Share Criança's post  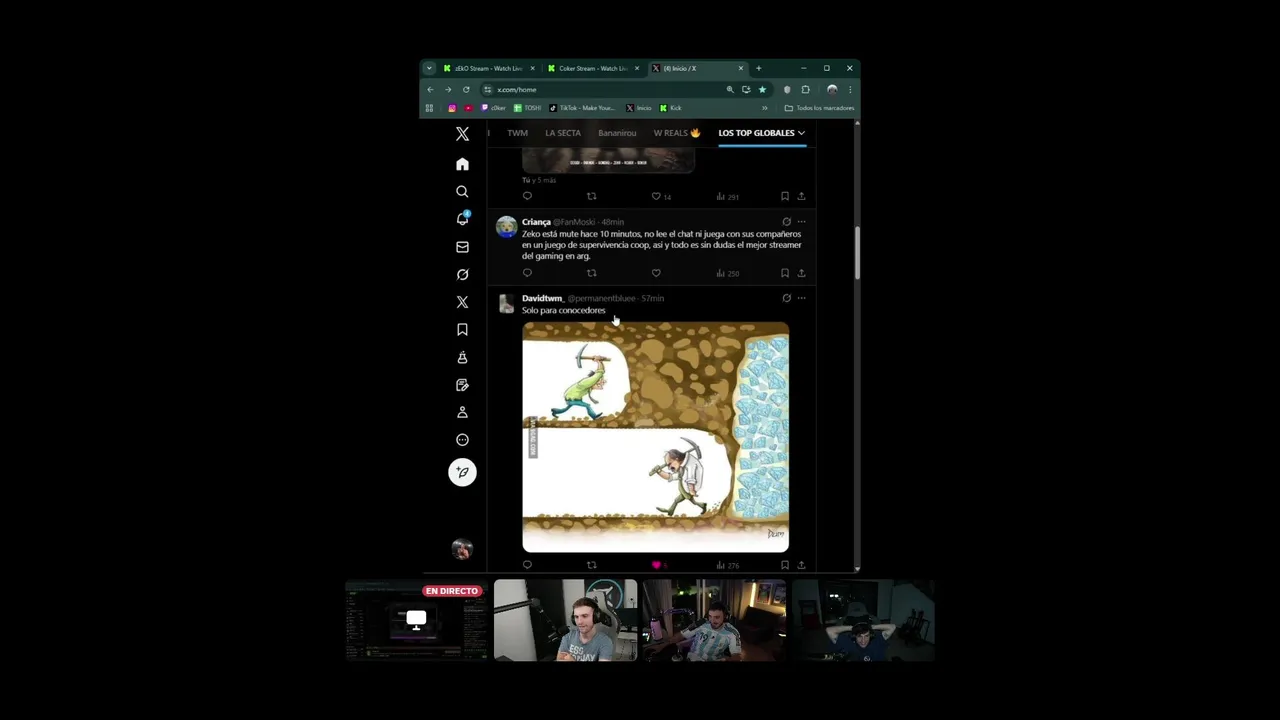[801, 273]
